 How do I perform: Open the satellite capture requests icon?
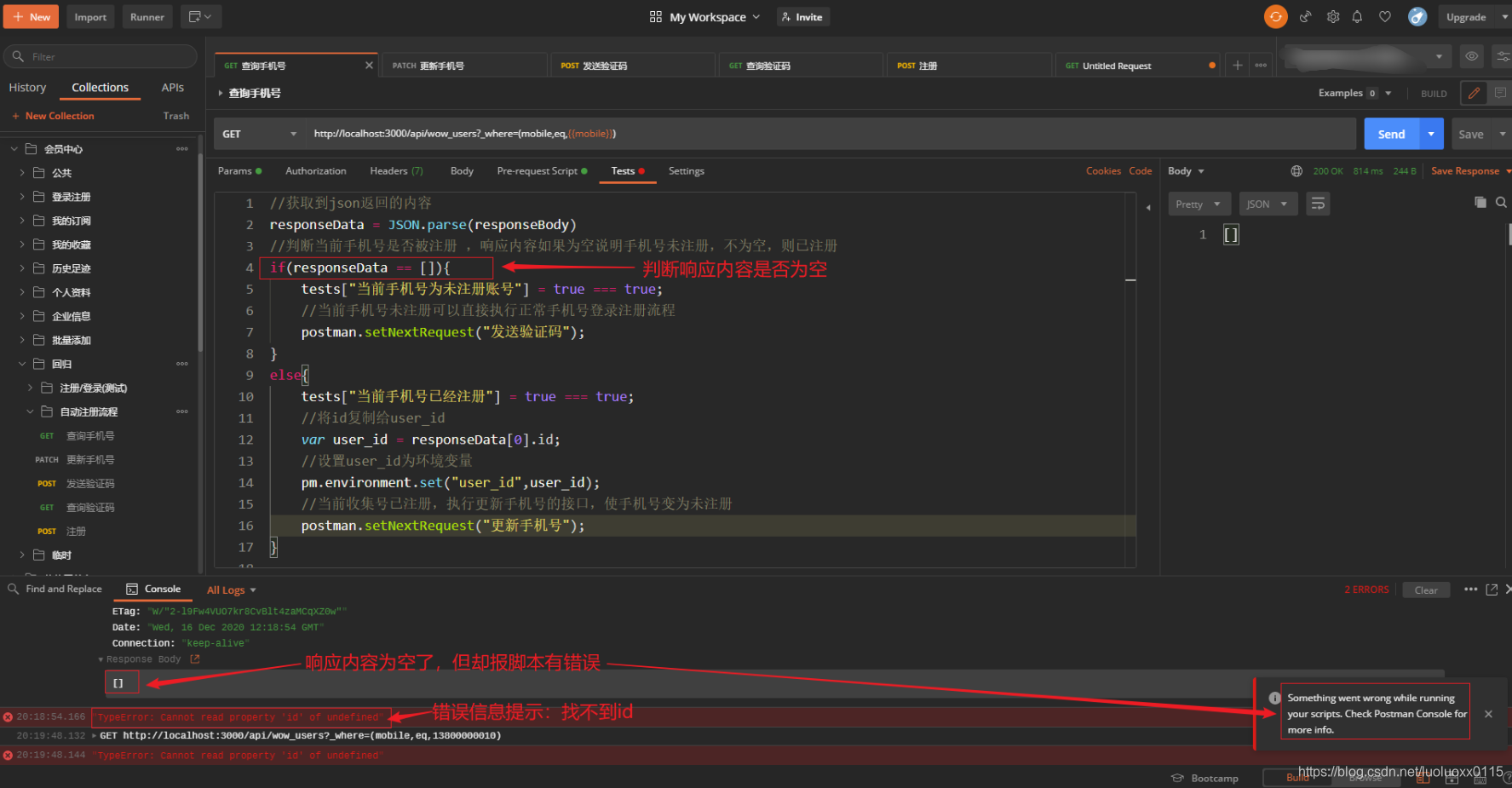coord(1305,17)
